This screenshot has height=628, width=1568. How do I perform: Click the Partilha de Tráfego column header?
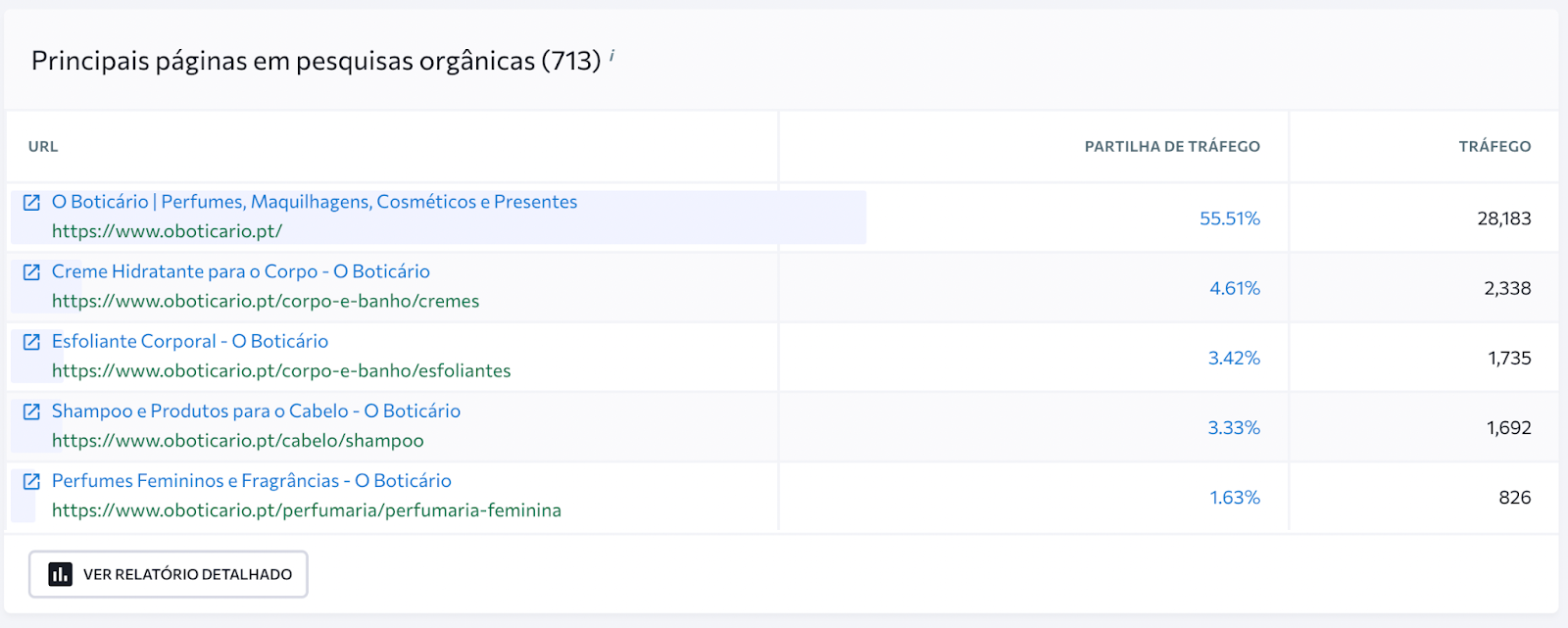click(1172, 146)
